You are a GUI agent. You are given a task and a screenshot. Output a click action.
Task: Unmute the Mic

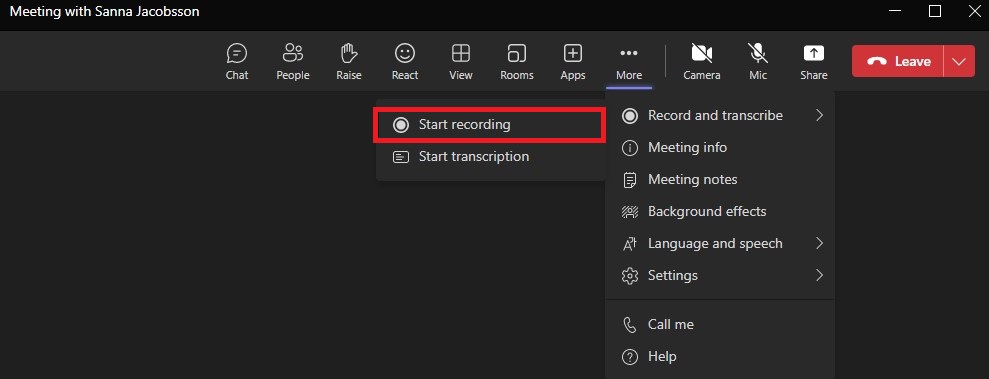point(758,62)
